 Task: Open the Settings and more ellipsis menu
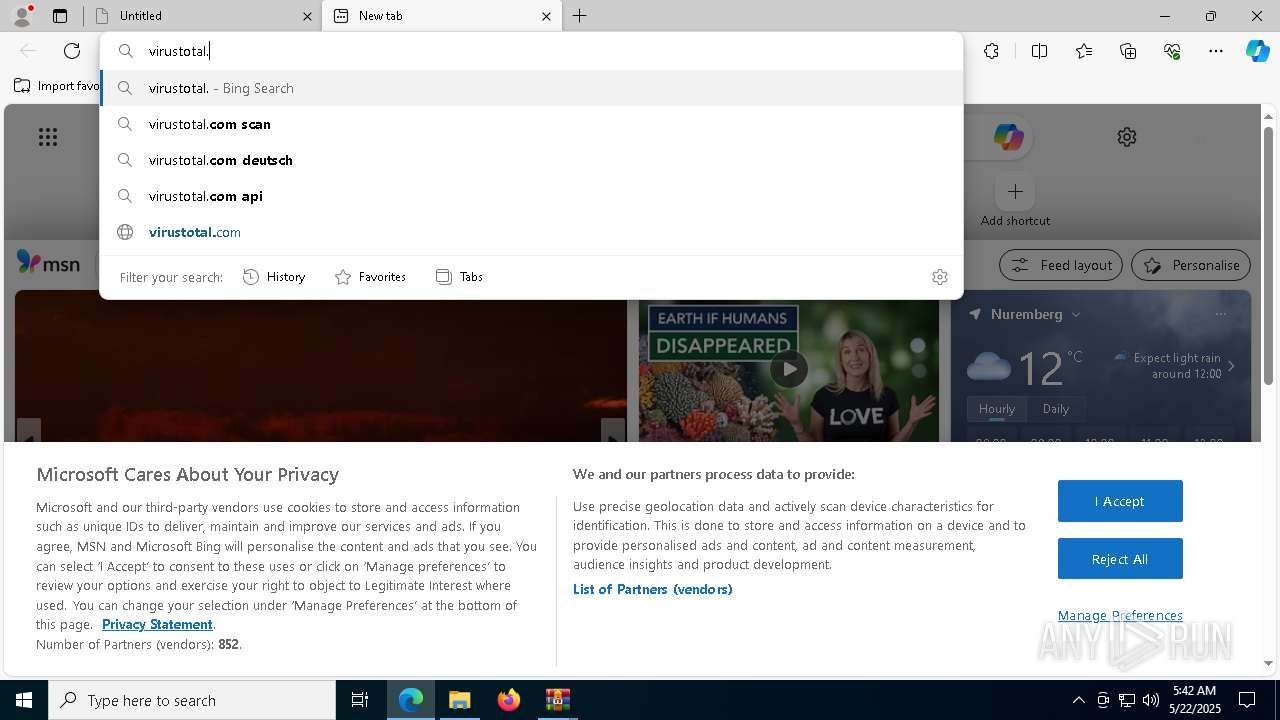coord(1216,51)
